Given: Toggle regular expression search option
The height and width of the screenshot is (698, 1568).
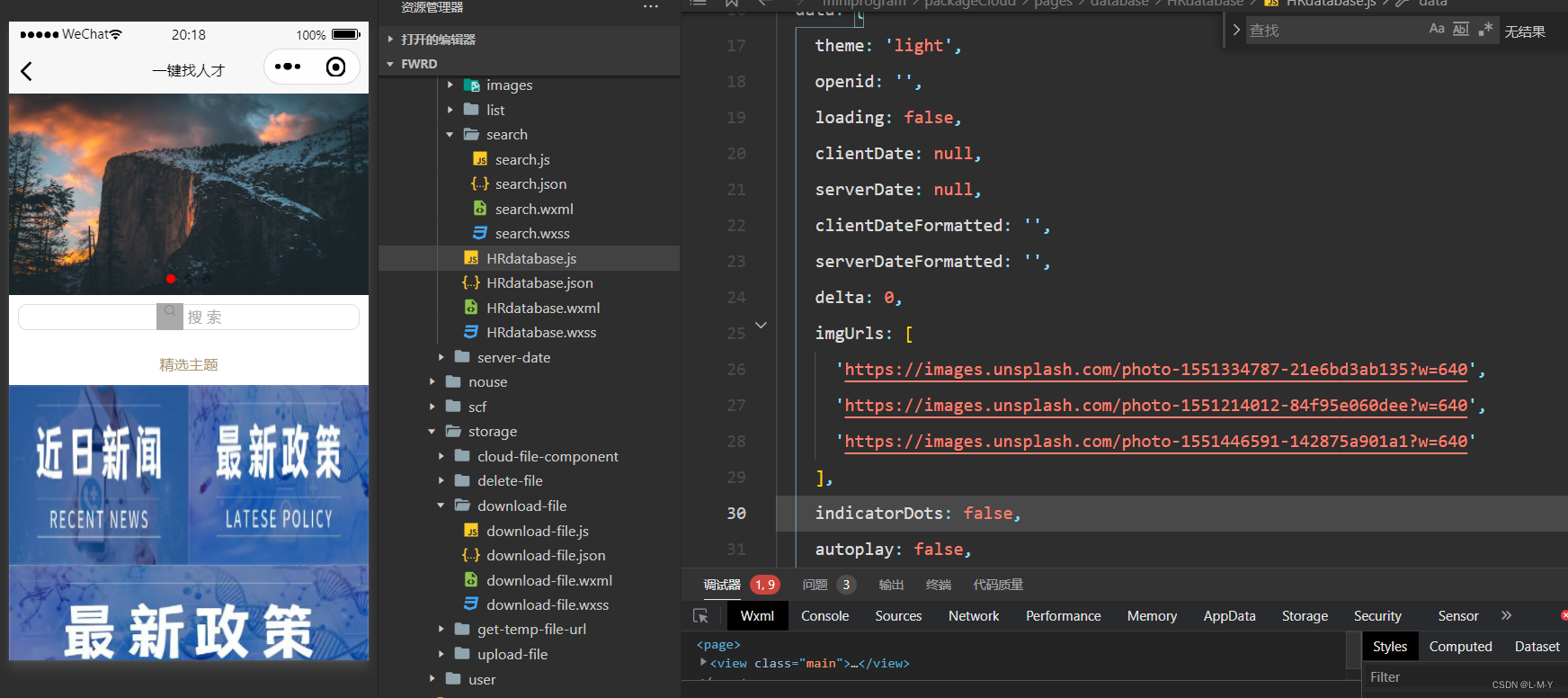Looking at the screenshot, I should (x=1485, y=29).
